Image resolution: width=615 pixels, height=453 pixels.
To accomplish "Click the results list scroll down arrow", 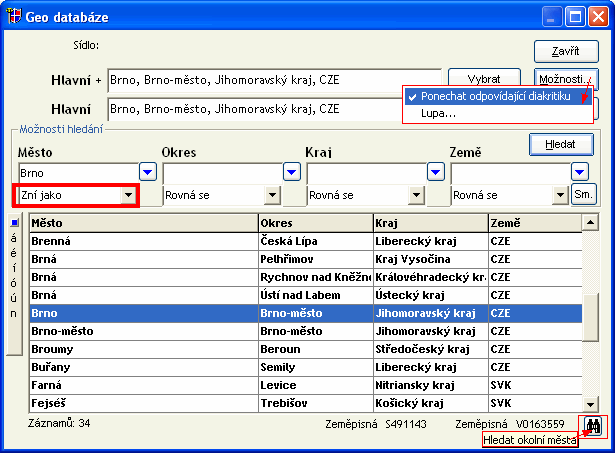I will click(590, 404).
